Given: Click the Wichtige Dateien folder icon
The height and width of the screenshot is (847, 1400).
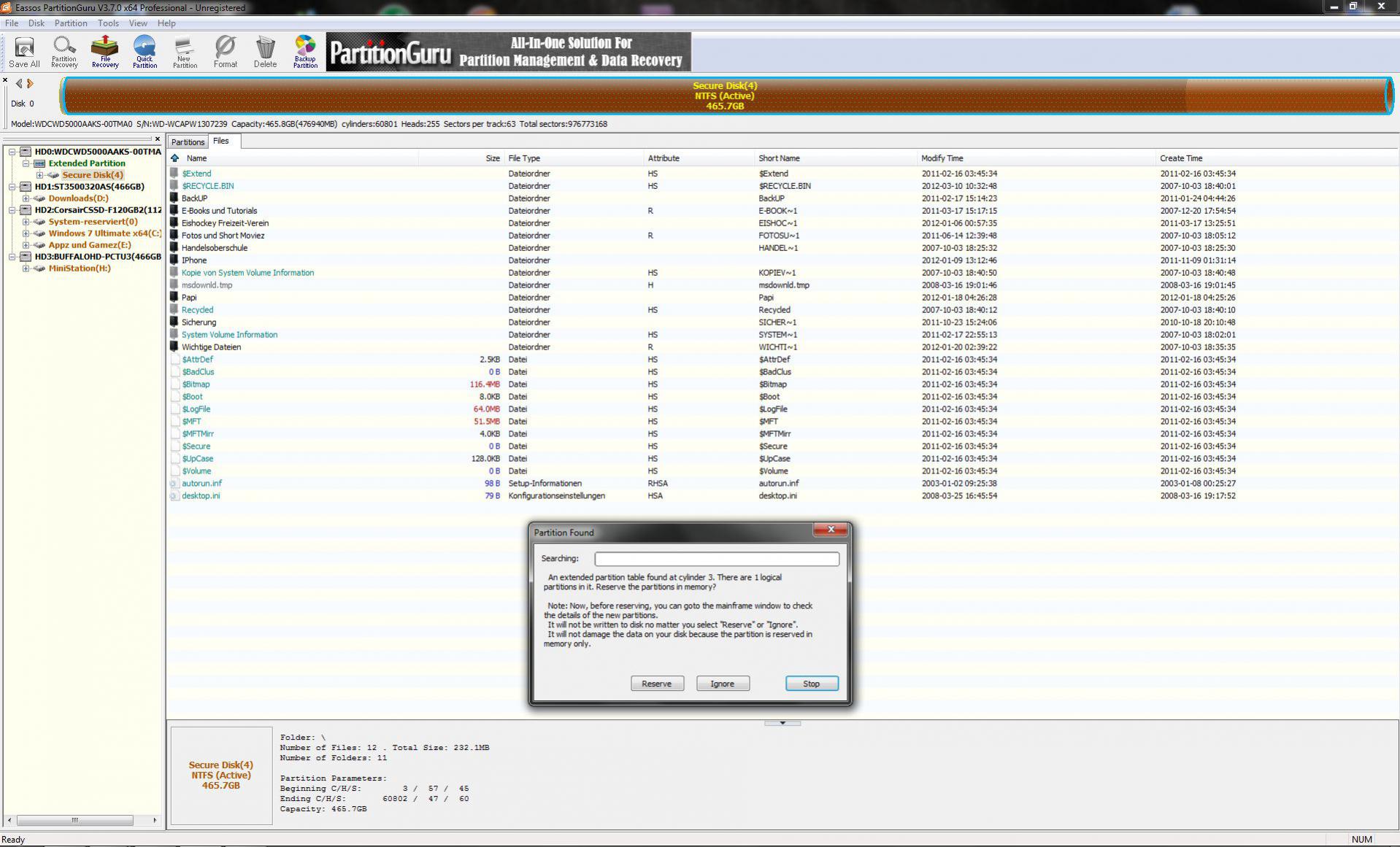Looking at the screenshot, I should 174,347.
